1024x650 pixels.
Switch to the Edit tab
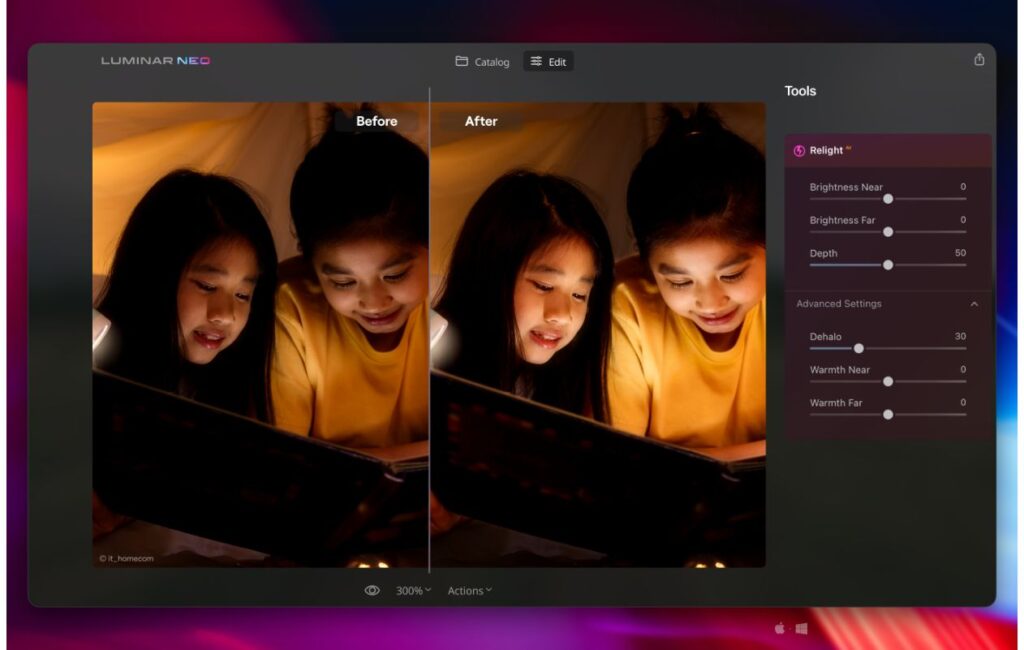click(548, 61)
